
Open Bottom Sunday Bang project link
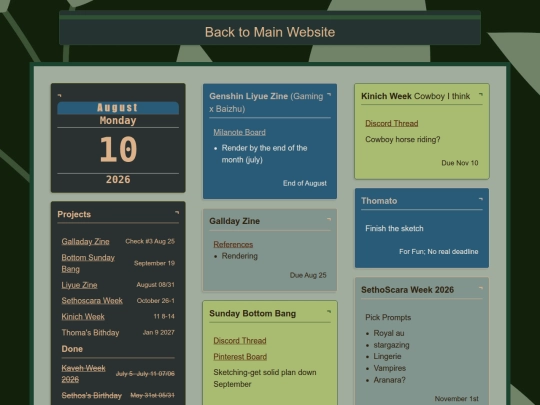[88, 263]
